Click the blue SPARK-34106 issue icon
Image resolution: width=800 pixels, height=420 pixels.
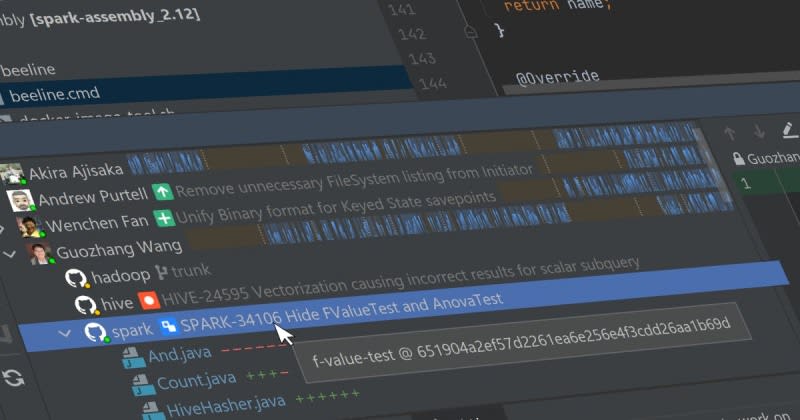168,326
